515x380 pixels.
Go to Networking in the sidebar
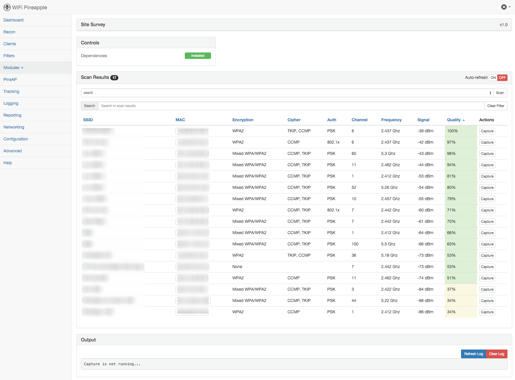pyautogui.click(x=14, y=127)
